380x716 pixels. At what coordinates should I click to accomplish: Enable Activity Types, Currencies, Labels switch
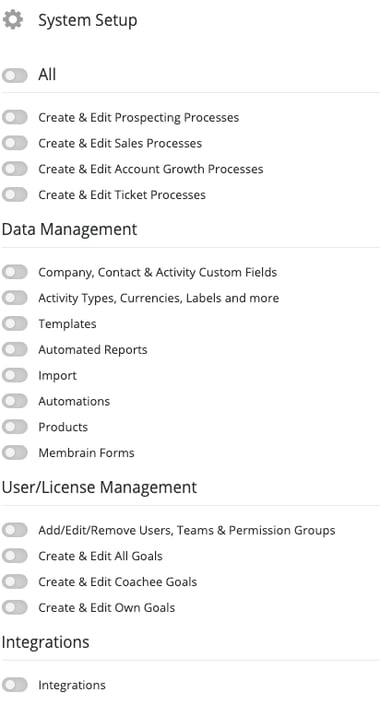[15, 298]
